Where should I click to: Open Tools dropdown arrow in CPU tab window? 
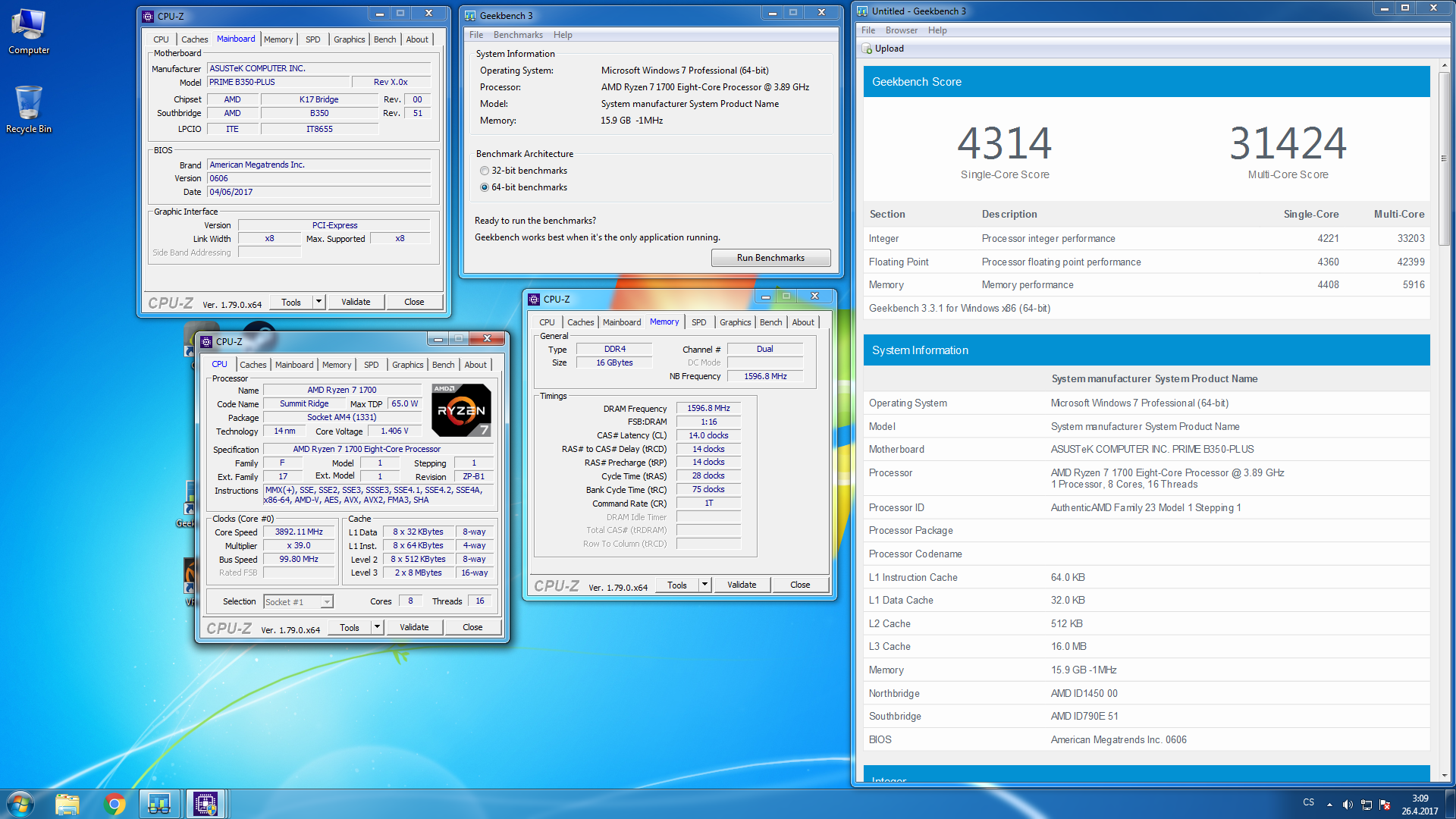[377, 627]
